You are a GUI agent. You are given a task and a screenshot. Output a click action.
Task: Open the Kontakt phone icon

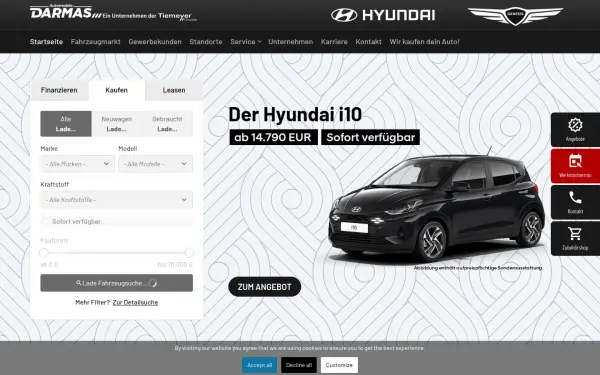[575, 197]
